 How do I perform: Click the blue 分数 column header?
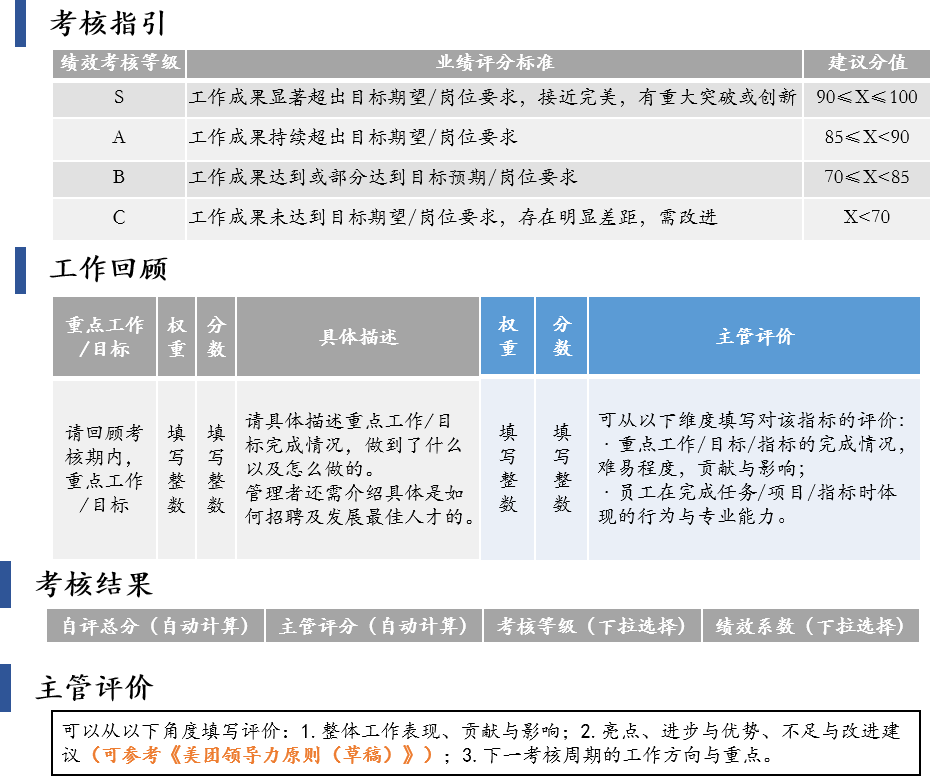click(x=562, y=336)
